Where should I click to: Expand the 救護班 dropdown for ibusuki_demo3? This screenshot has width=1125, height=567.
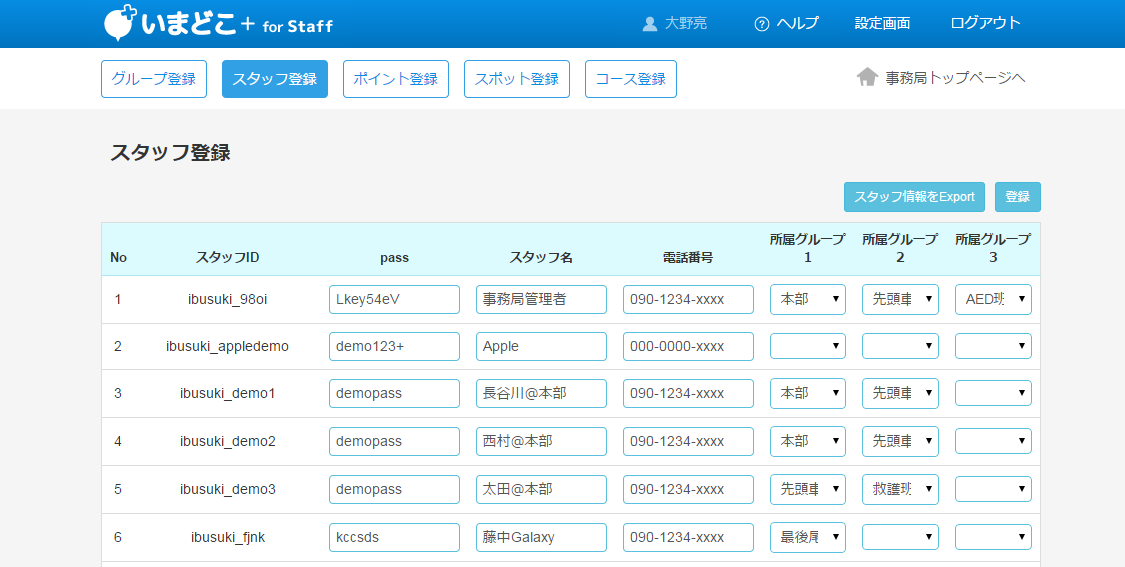pyautogui.click(x=900, y=489)
